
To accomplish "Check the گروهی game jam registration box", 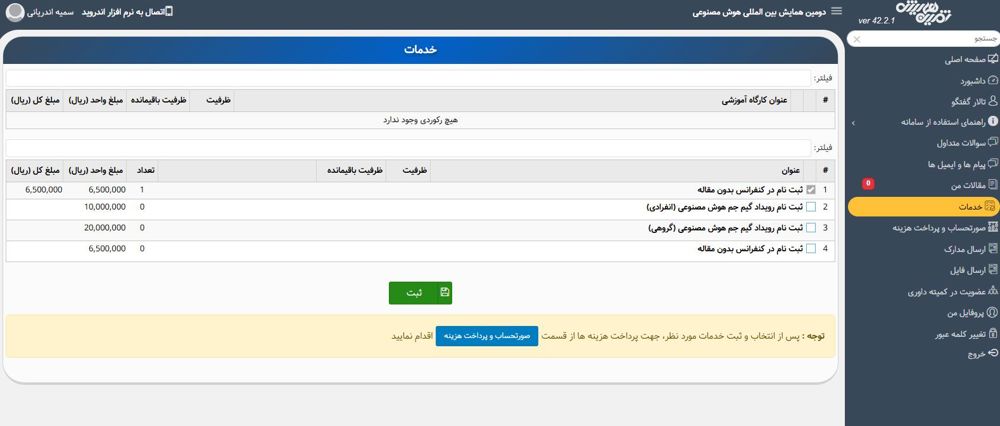I will click(x=810, y=228).
